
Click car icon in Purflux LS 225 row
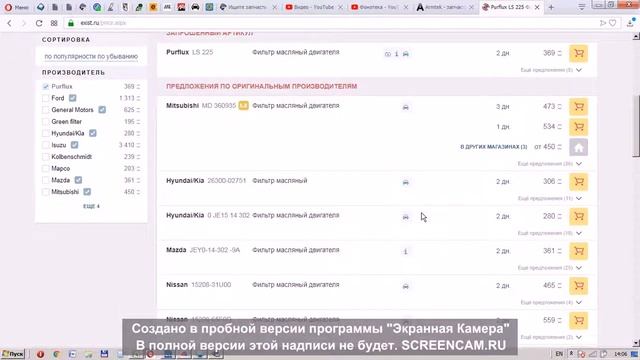coord(406,53)
